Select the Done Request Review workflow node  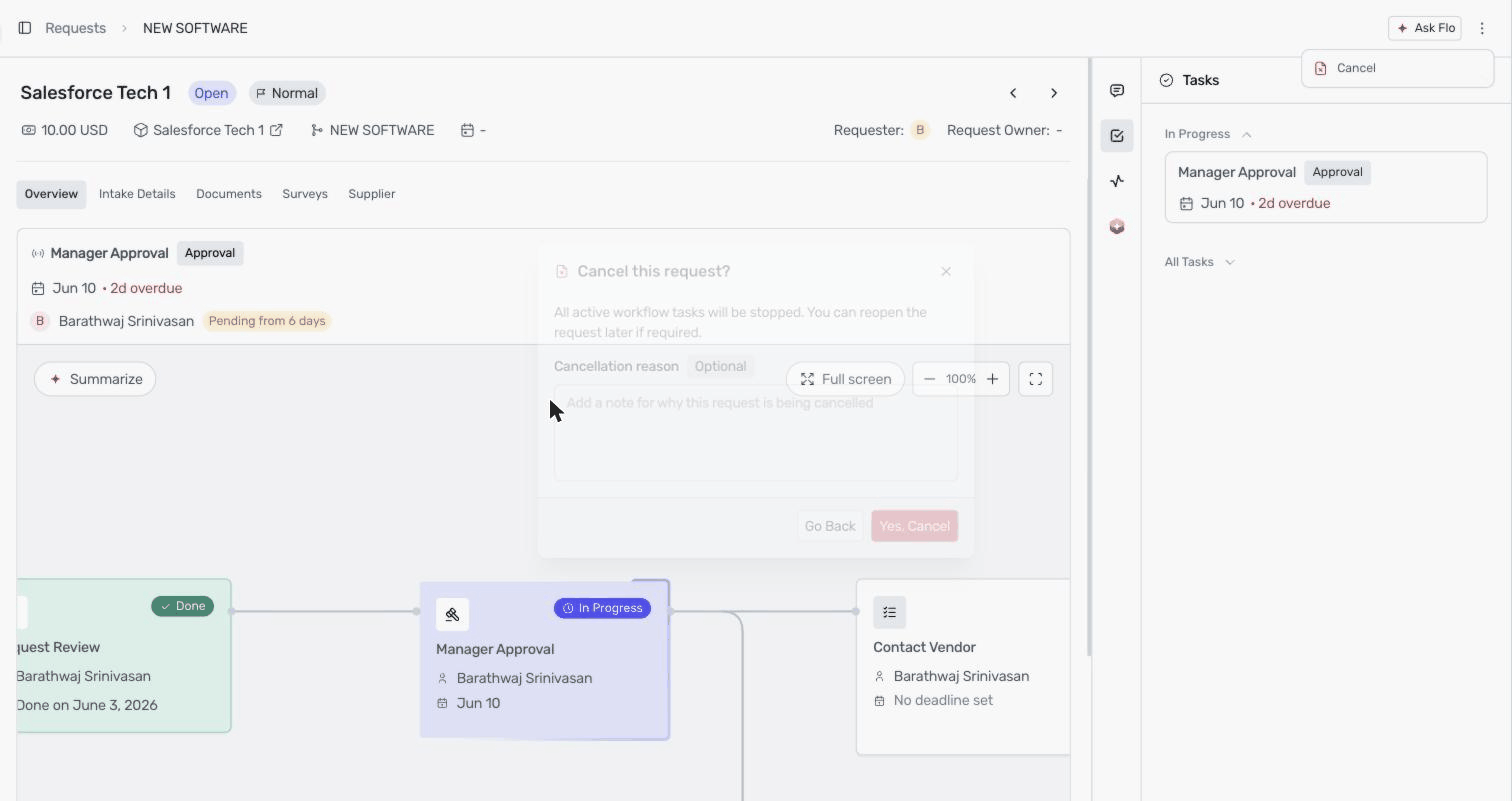pyautogui.click(x=124, y=656)
